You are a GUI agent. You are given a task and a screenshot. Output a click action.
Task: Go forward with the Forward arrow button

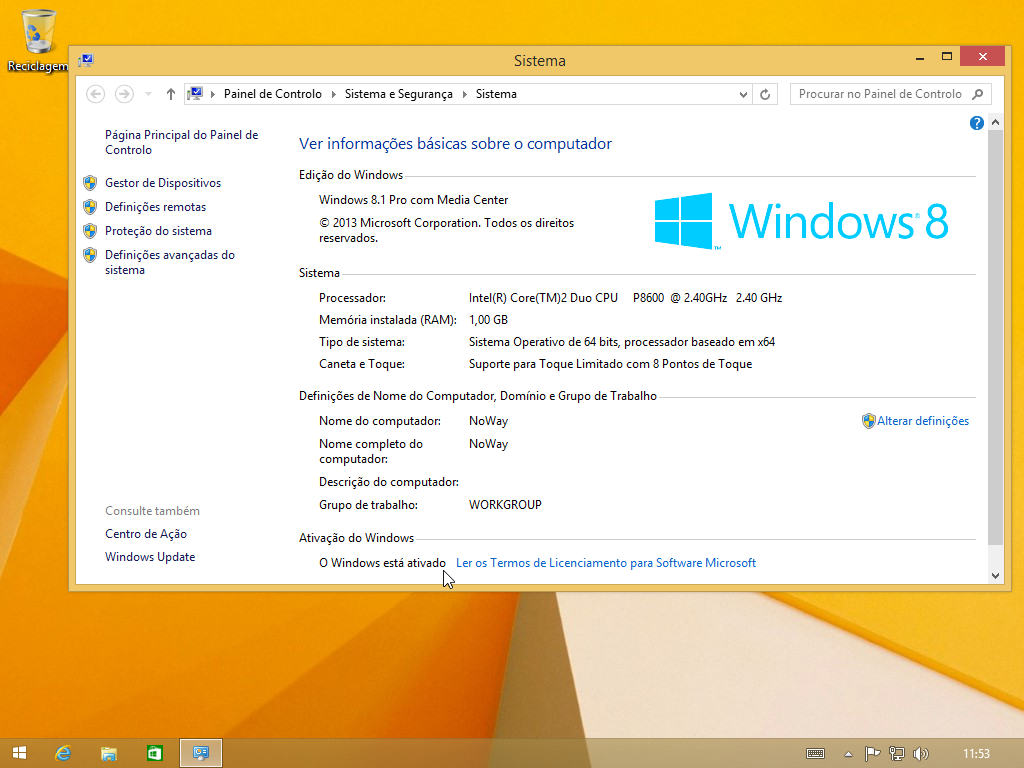point(124,94)
